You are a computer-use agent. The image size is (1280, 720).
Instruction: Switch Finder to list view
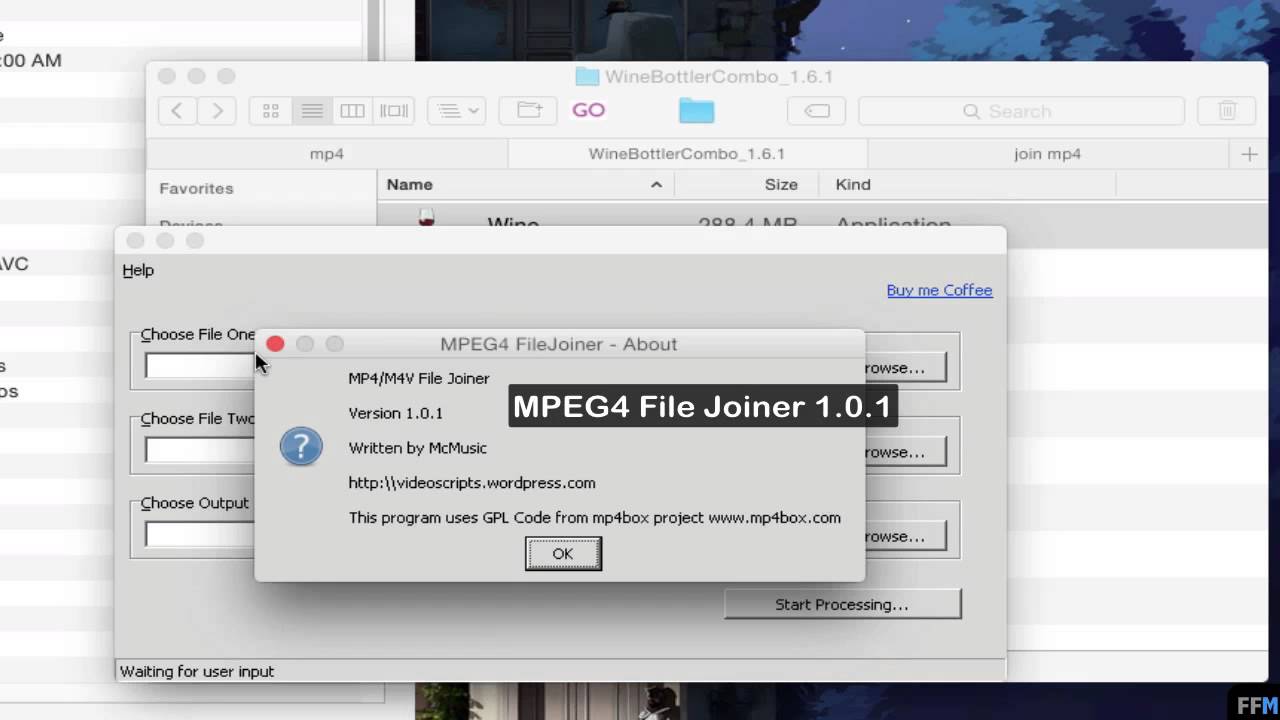tap(312, 111)
